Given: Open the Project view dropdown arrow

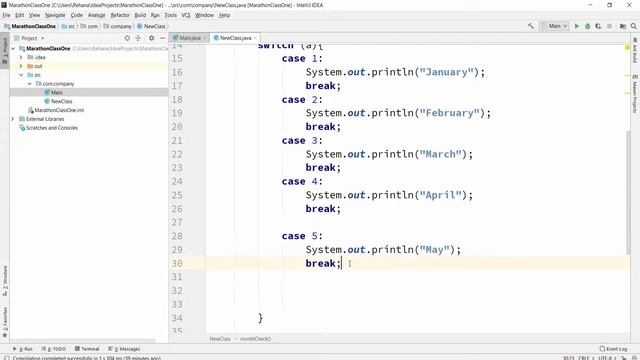Looking at the screenshot, I should pos(42,38).
